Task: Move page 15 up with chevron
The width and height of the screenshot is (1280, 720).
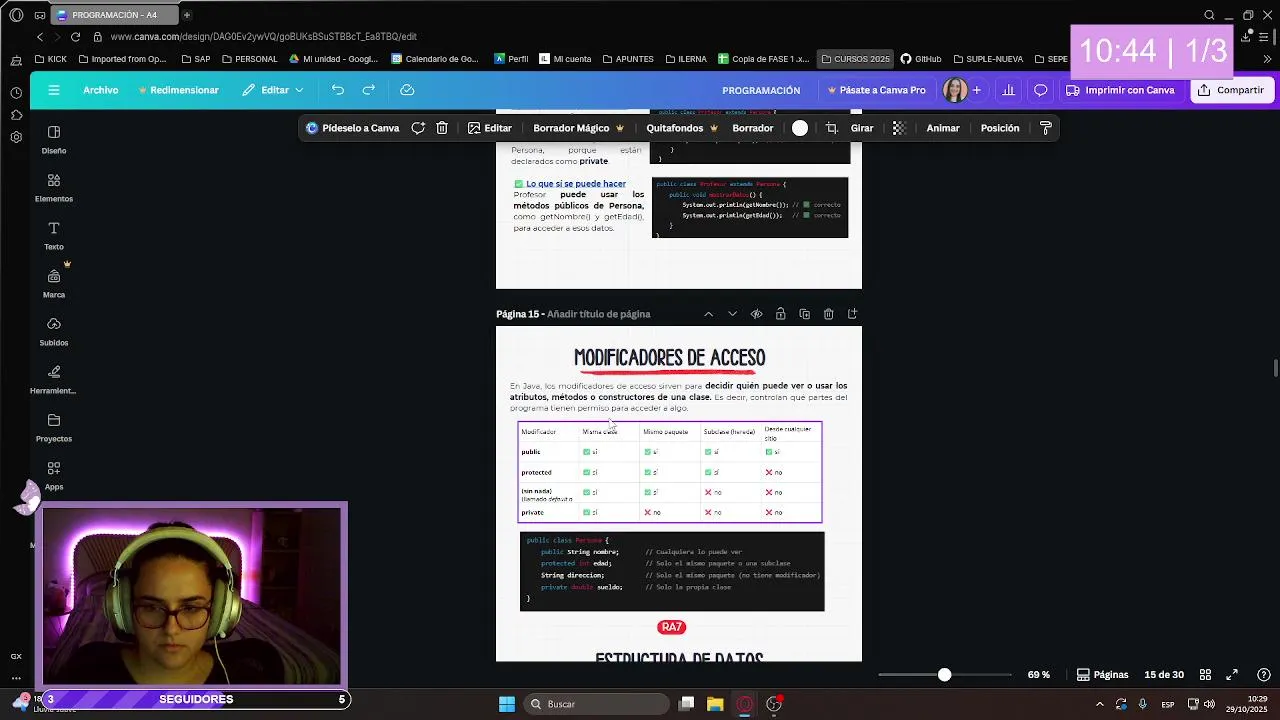Action: point(708,314)
